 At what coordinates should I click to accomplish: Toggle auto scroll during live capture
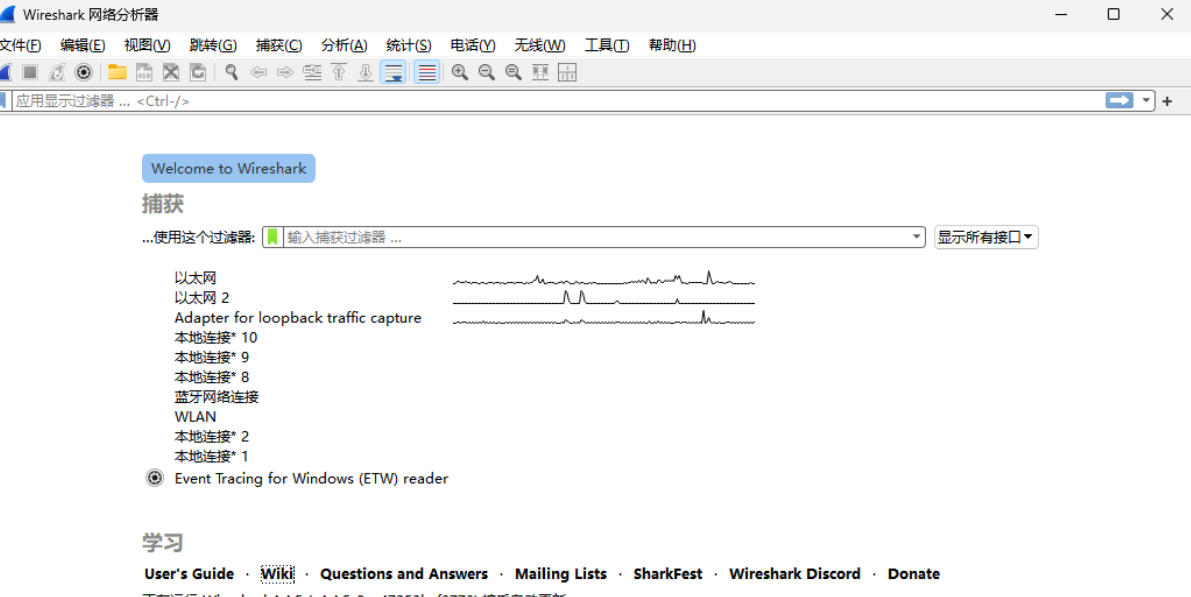pos(393,72)
